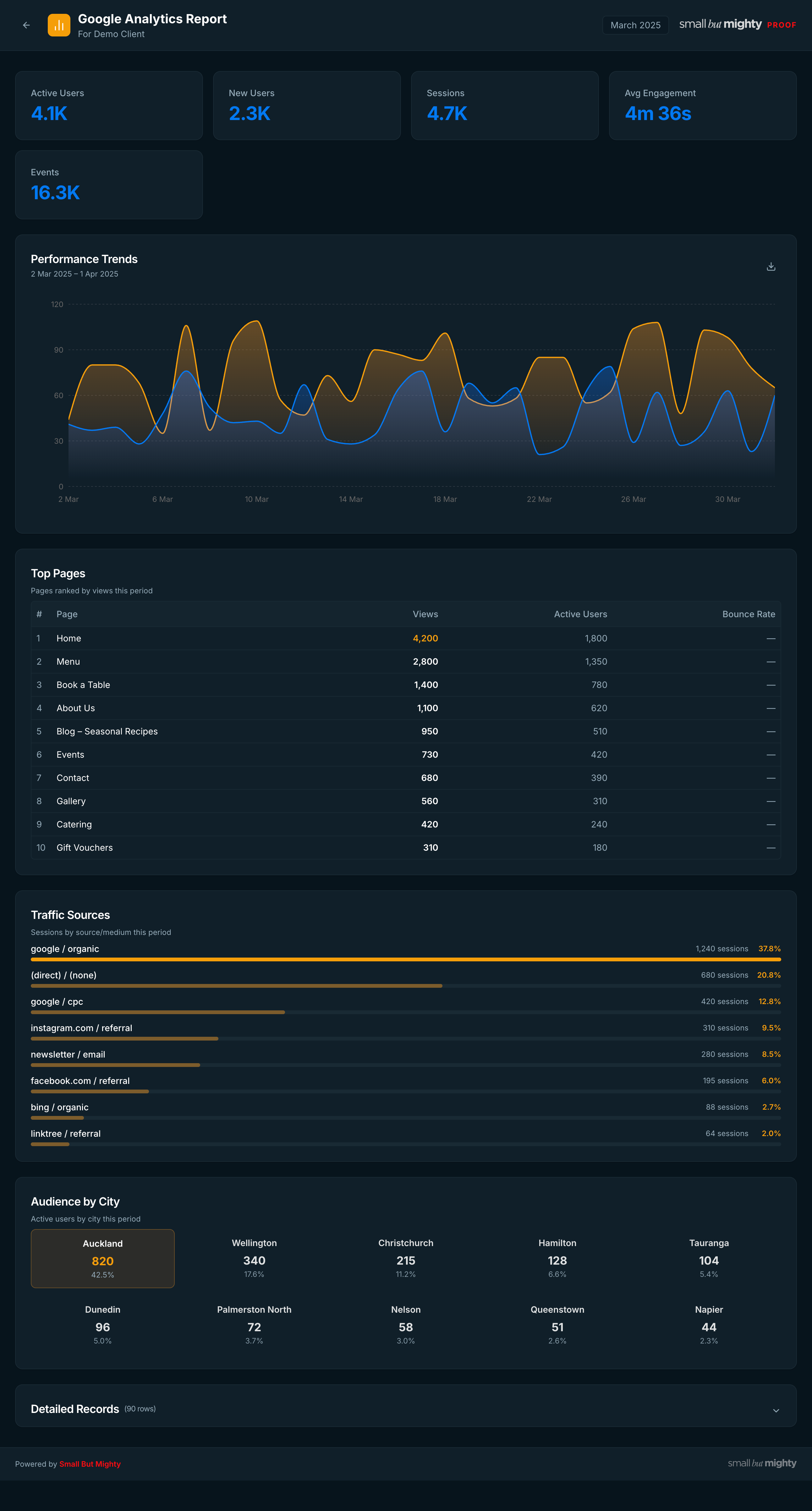This screenshot has height=1511, width=812.
Task: Click the Small But Mighty footer link
Action: pyautogui.click(x=90, y=1464)
